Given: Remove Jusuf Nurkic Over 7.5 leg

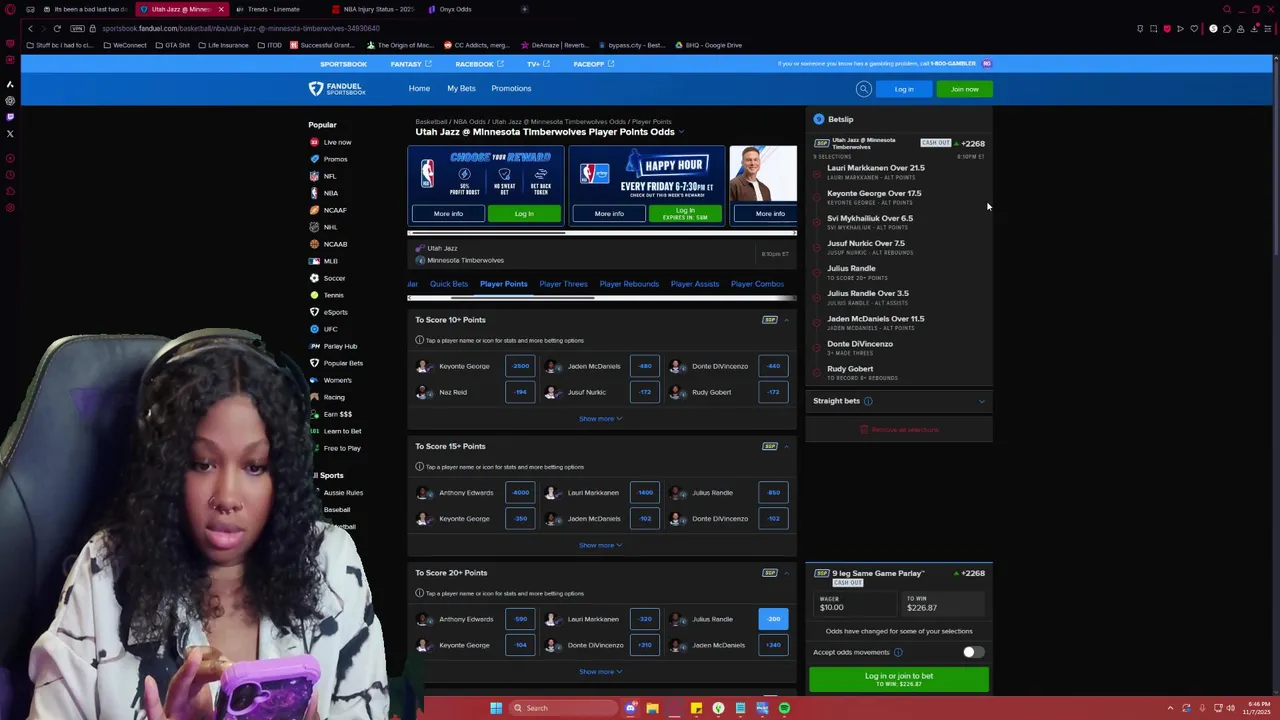Looking at the screenshot, I should (x=817, y=247).
